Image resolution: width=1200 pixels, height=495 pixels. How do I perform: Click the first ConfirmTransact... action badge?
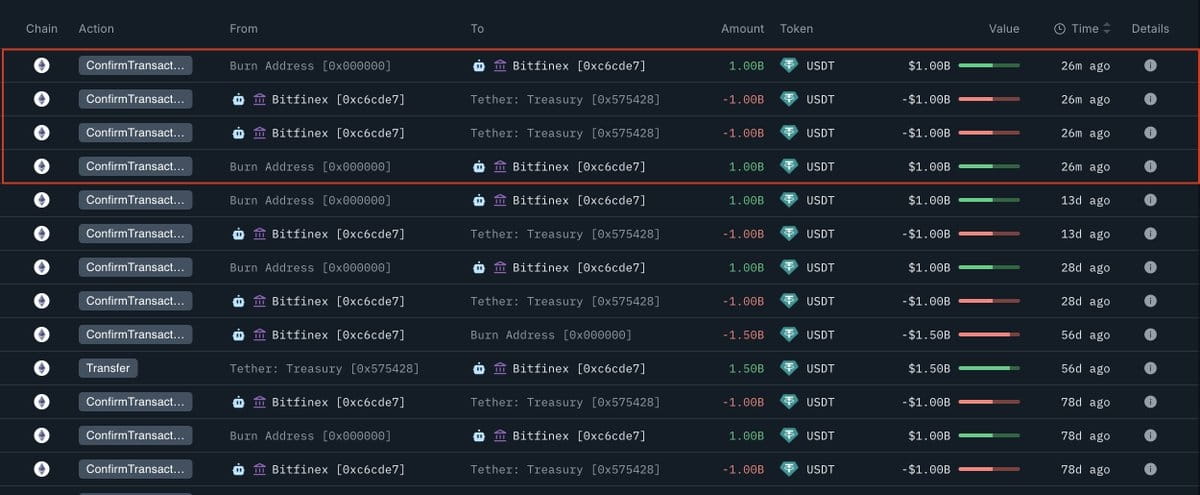tap(135, 65)
